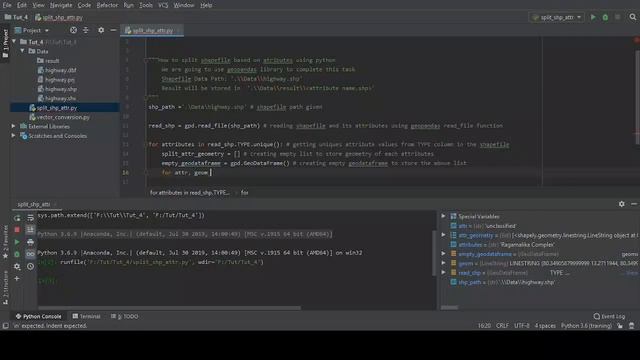Execute current statement in console (green arrow)
Viewport: 640px width, 360px height.
(x=17, y=242)
